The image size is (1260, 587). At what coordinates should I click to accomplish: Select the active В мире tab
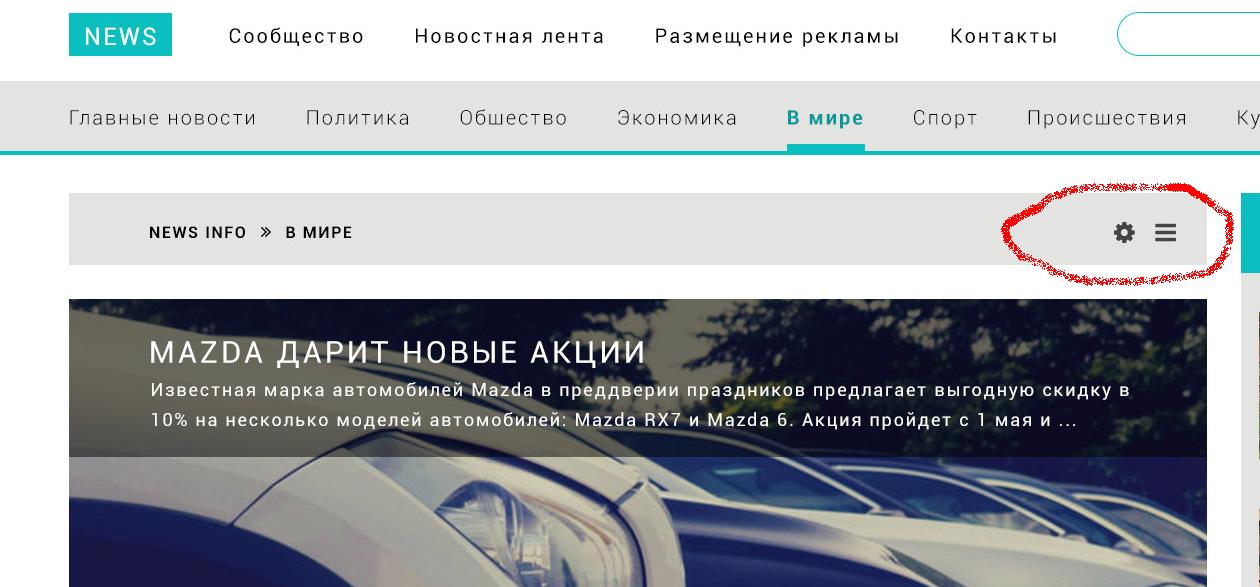[x=825, y=118]
